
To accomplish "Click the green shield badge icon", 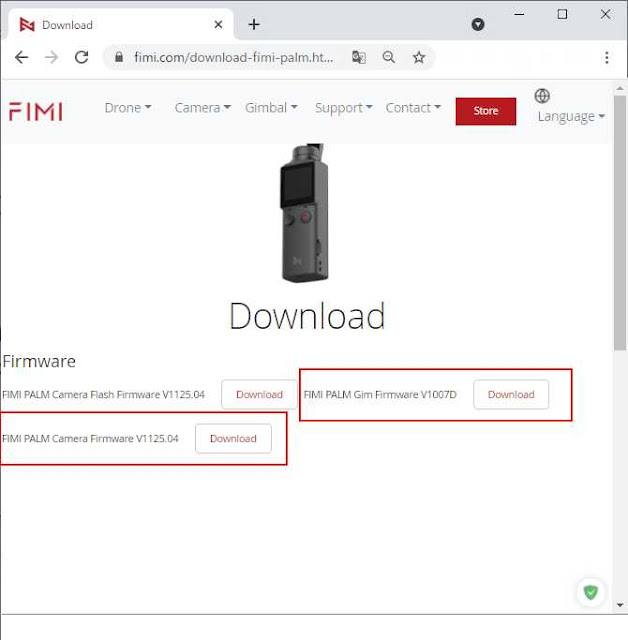I will pyautogui.click(x=590, y=592).
